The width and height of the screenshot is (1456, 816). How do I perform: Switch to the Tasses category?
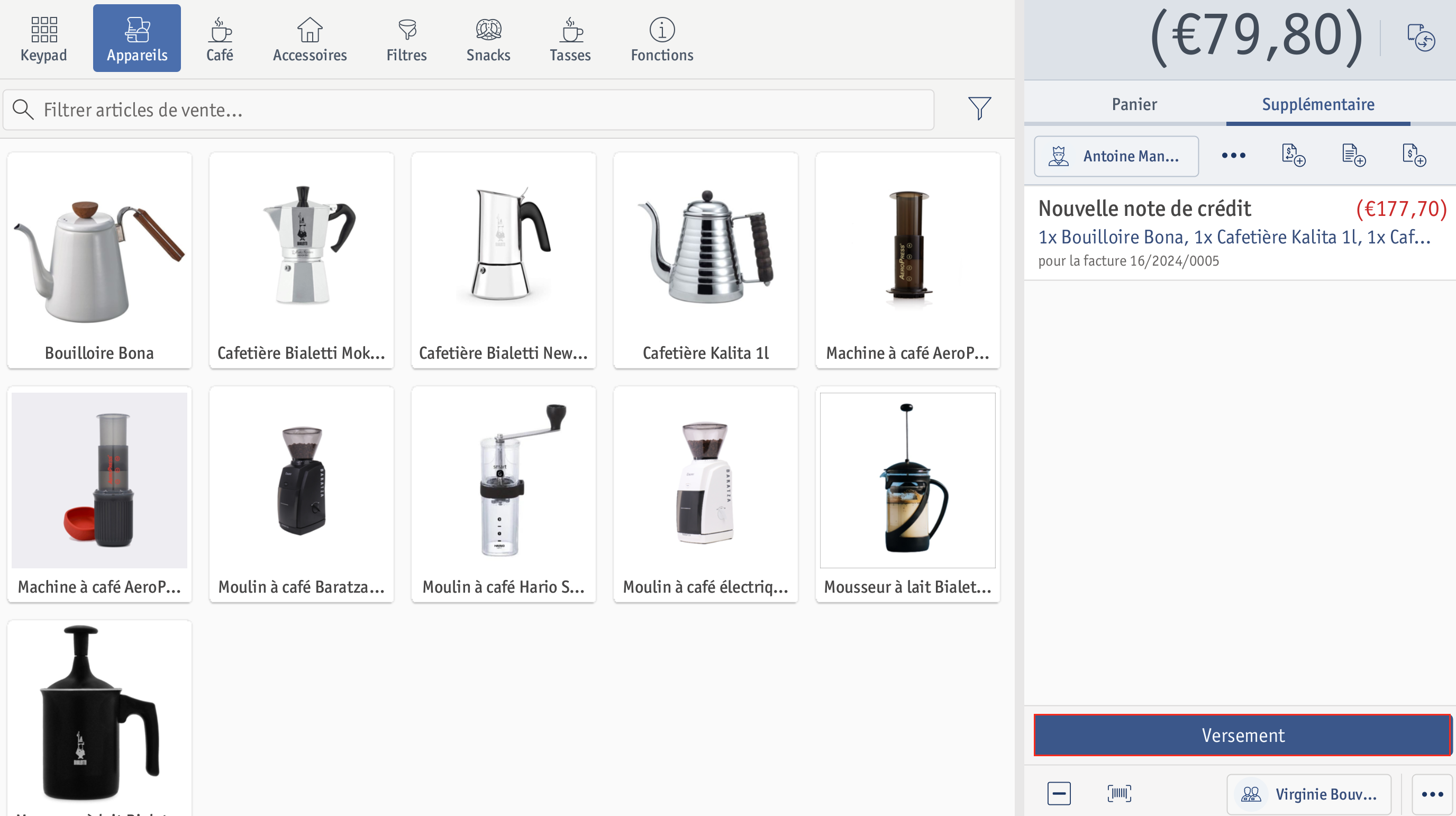570,39
